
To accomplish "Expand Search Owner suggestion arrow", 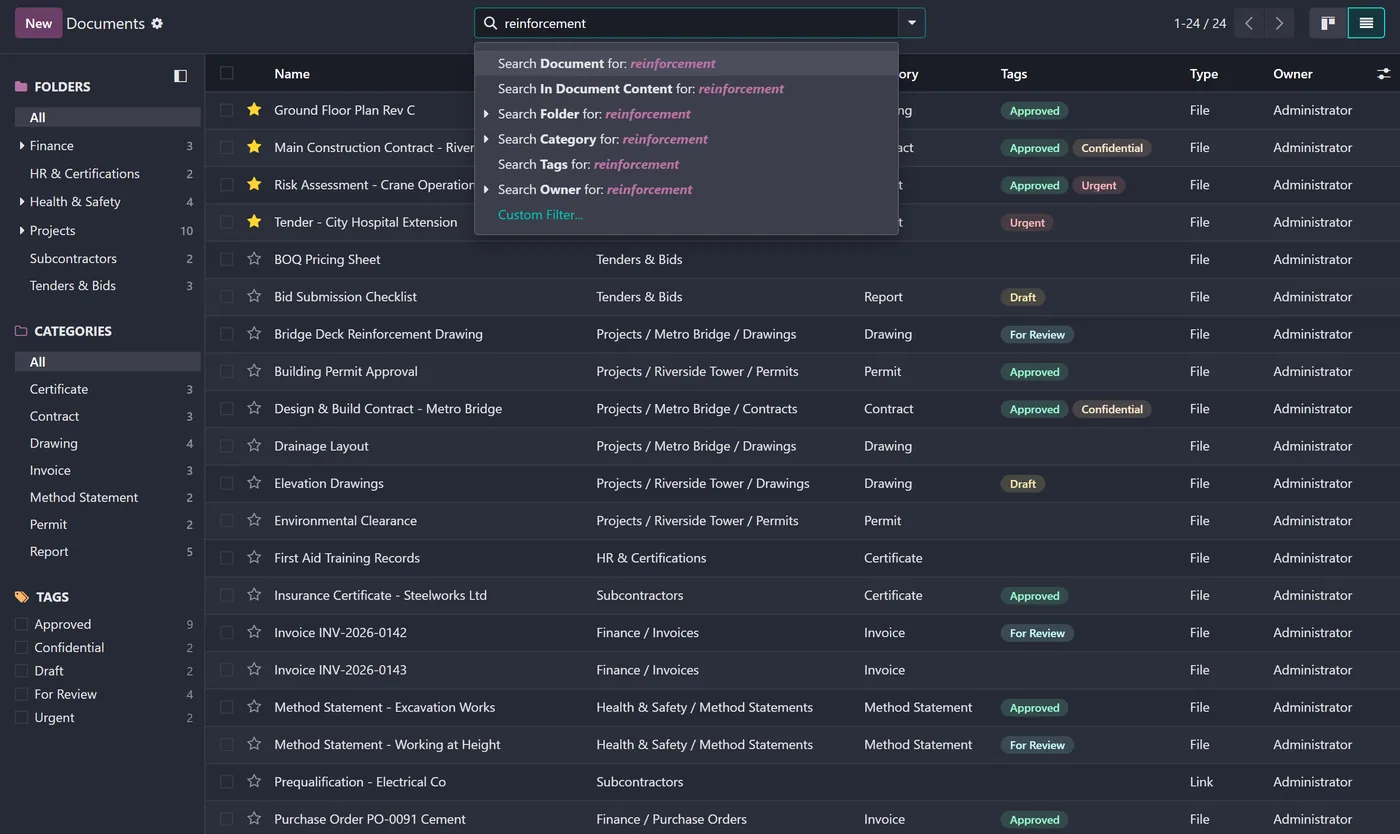I will 486,189.
